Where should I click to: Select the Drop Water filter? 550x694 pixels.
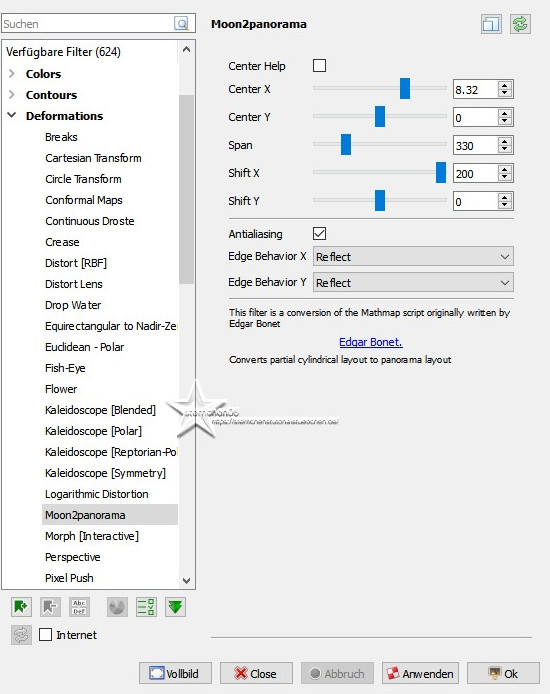click(73, 305)
